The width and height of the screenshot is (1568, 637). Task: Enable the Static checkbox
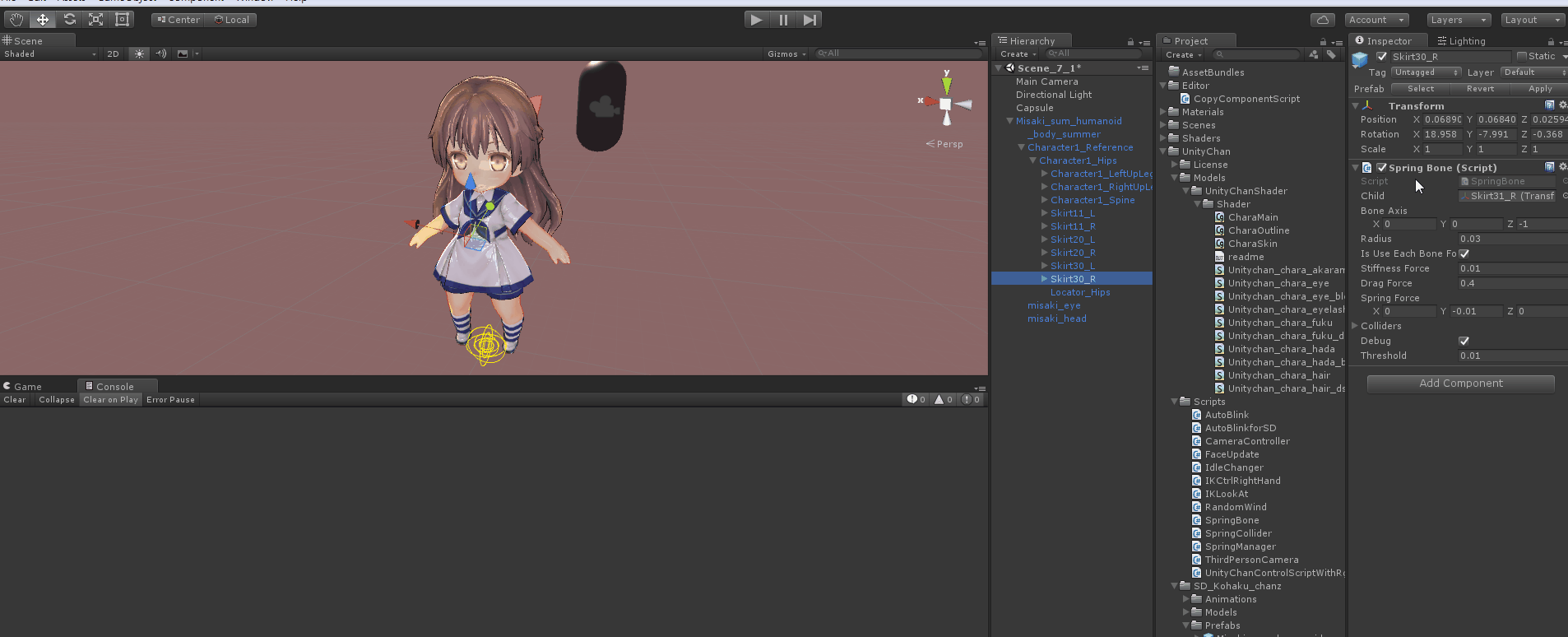coord(1522,57)
